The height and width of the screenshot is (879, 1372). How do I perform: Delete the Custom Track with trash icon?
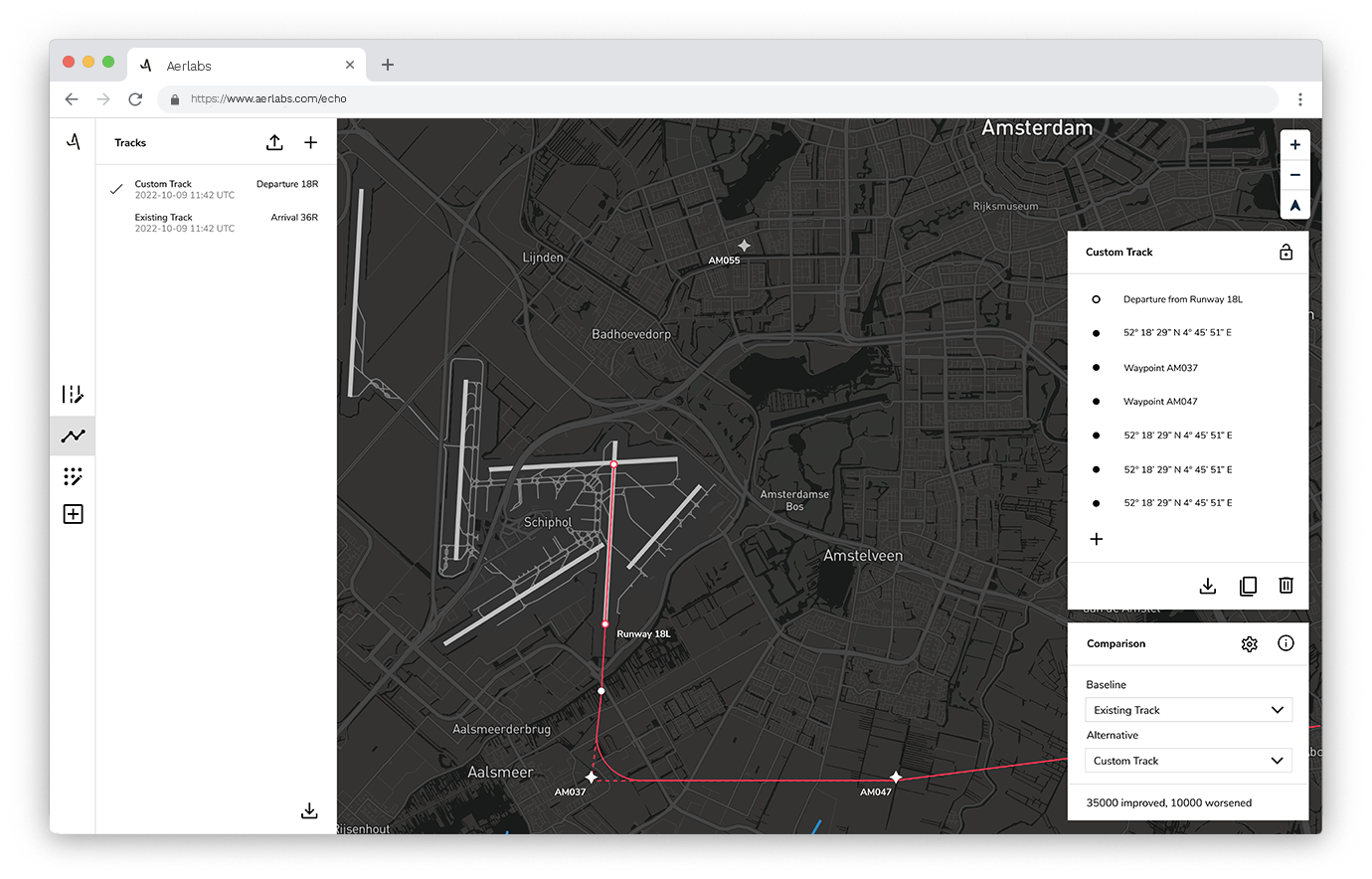[x=1286, y=586]
